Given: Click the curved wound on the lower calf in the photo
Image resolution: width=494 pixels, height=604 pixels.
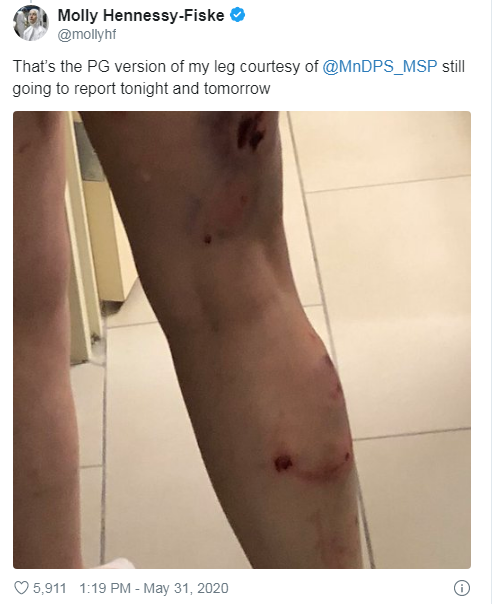Looking at the screenshot, I should pos(311,466).
